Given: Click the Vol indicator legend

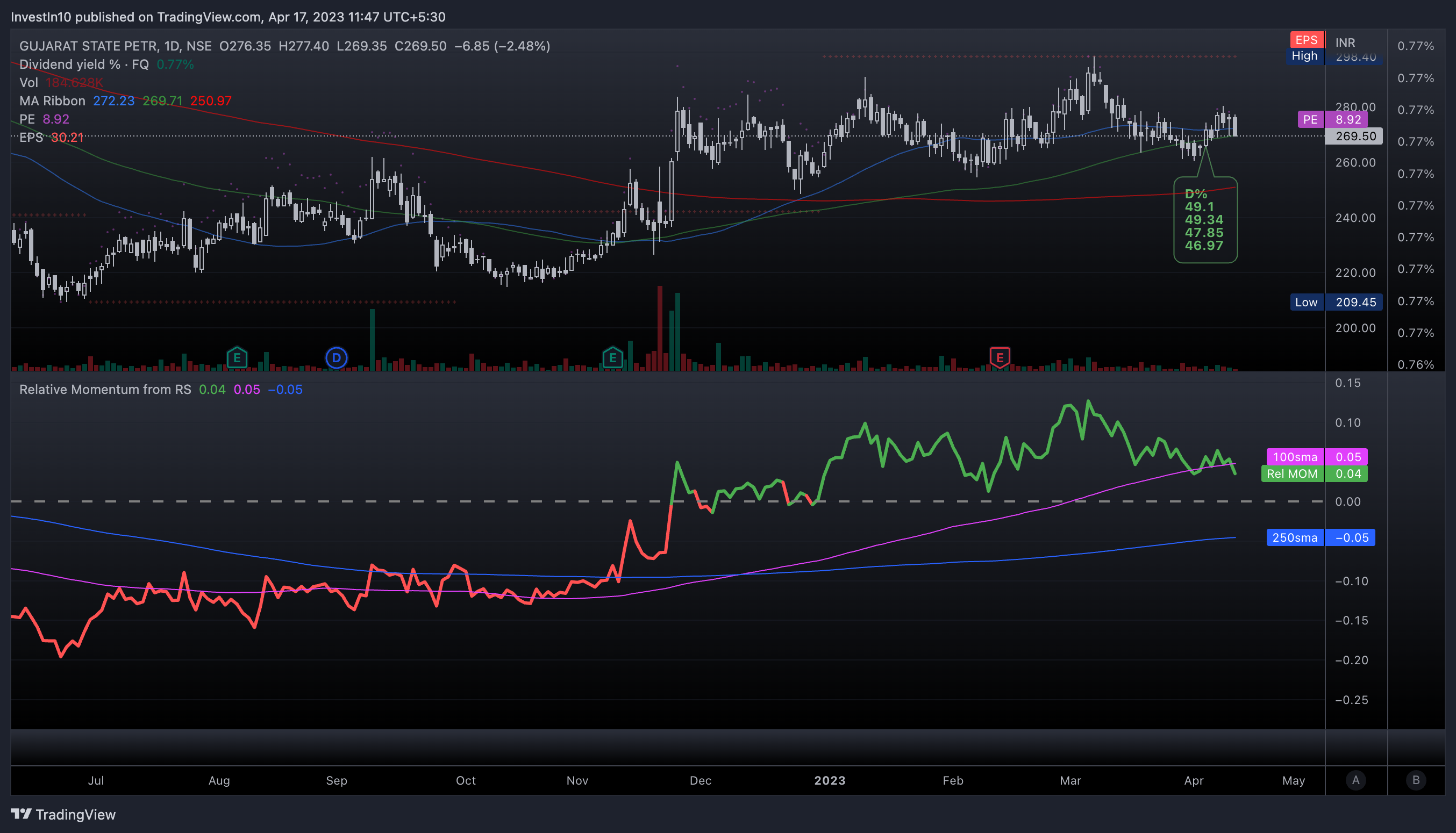Looking at the screenshot, I should click(x=61, y=82).
